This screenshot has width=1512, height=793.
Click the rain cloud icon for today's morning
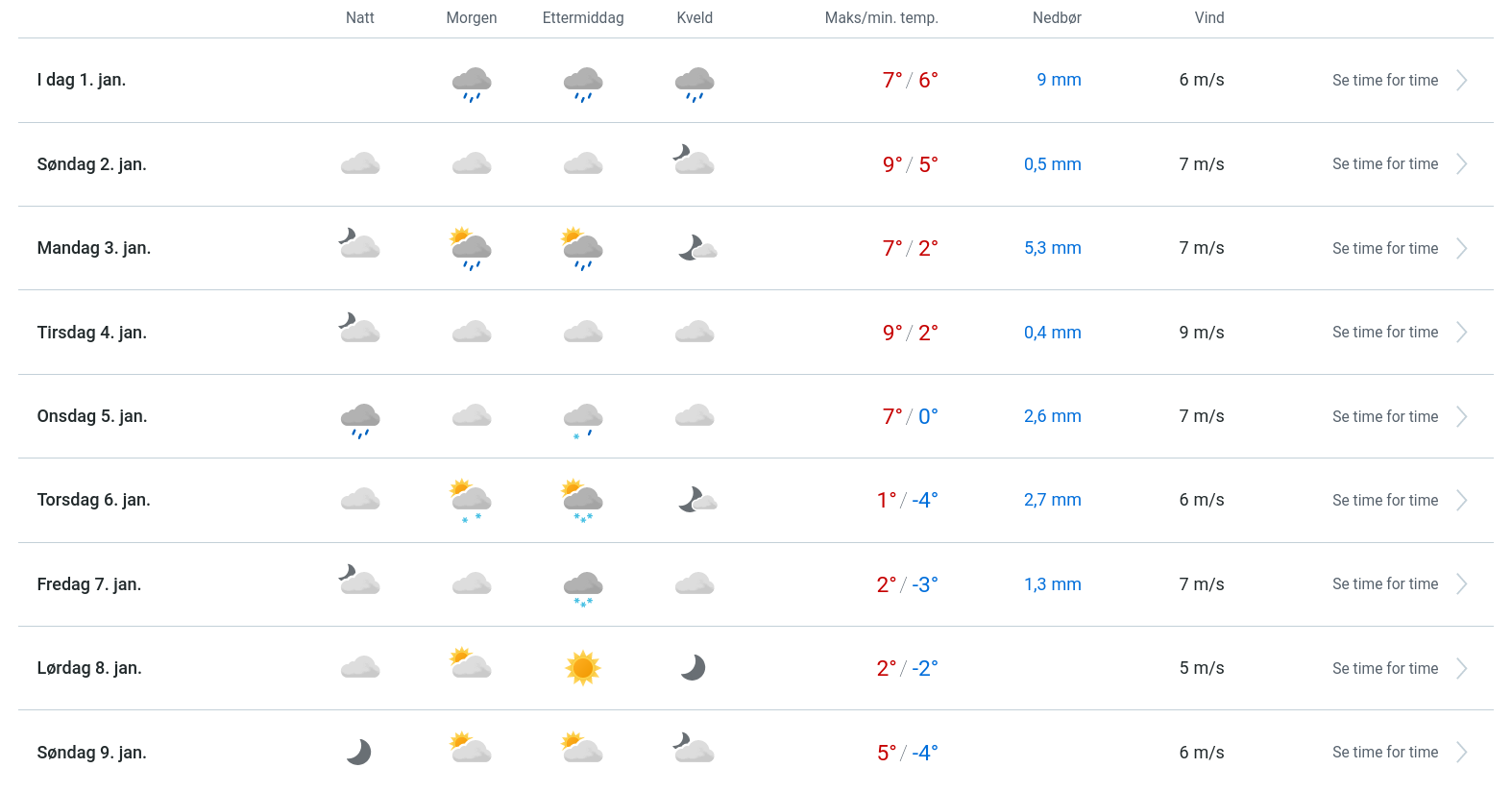pyautogui.click(x=472, y=84)
